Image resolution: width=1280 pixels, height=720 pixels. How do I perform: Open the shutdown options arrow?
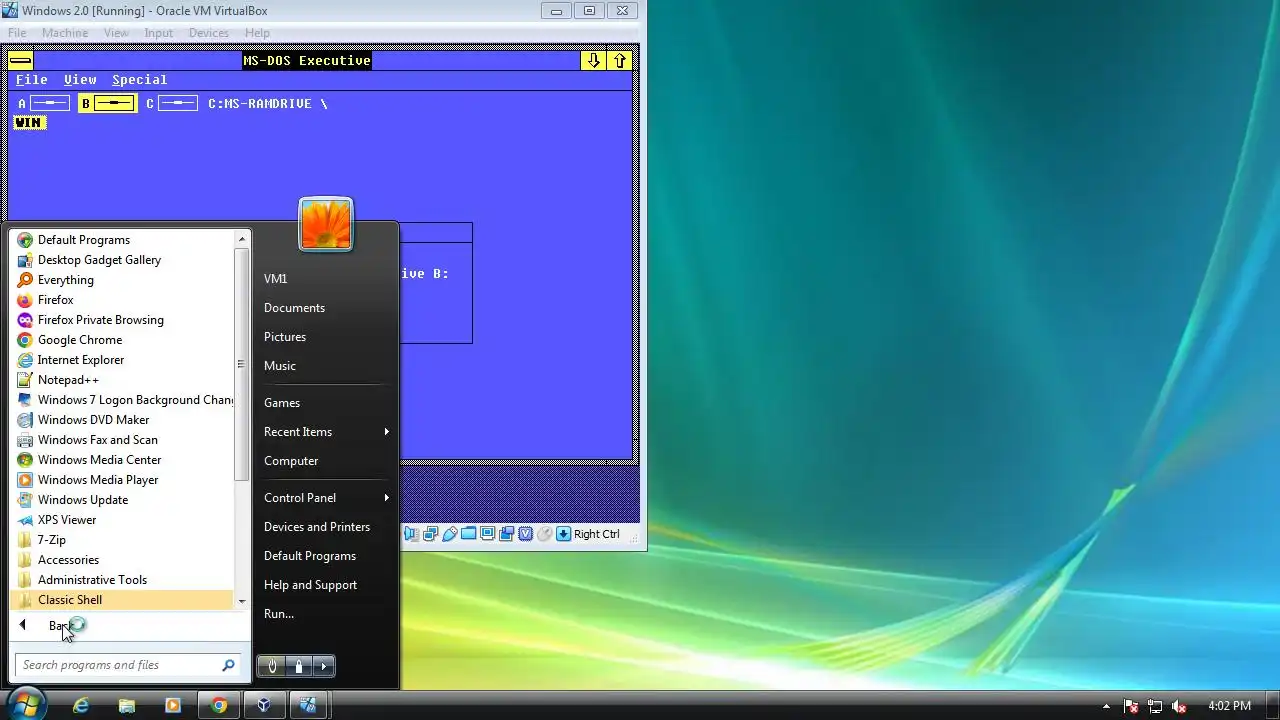pos(323,666)
